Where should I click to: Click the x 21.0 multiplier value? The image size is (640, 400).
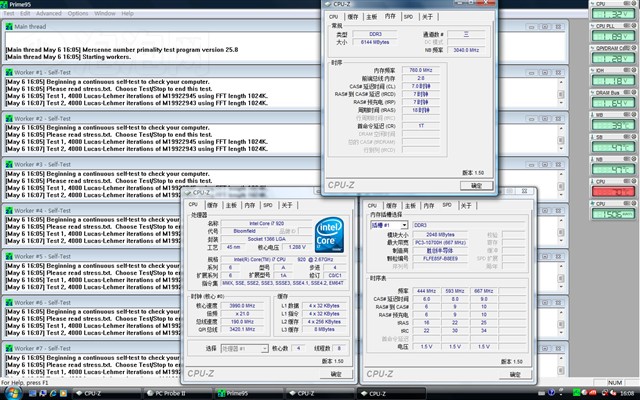[x=242, y=313]
